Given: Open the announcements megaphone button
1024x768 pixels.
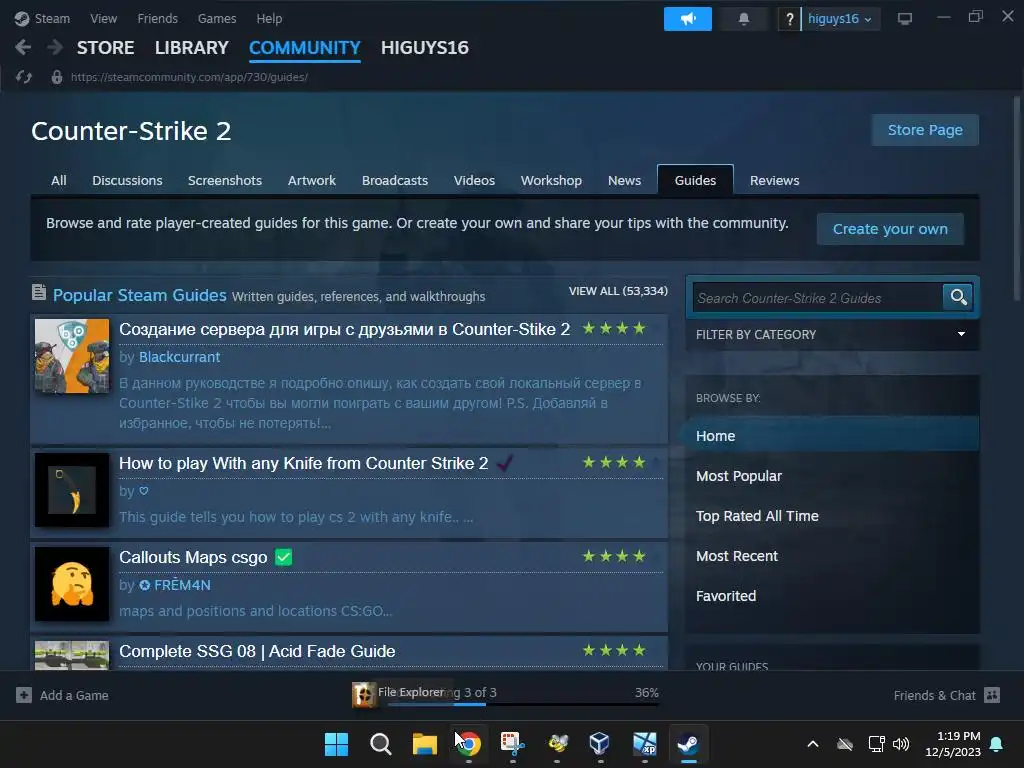Looking at the screenshot, I should click(x=688, y=19).
